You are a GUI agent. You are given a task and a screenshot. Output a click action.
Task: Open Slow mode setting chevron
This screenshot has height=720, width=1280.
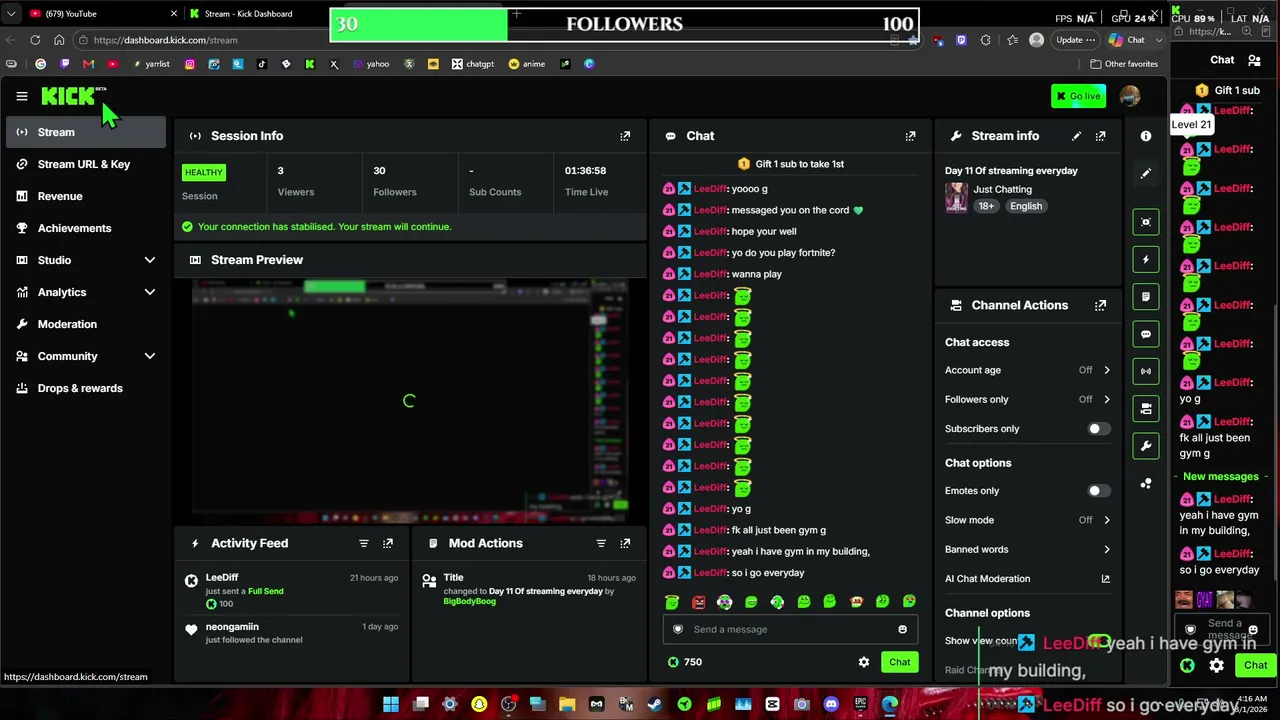1106,520
